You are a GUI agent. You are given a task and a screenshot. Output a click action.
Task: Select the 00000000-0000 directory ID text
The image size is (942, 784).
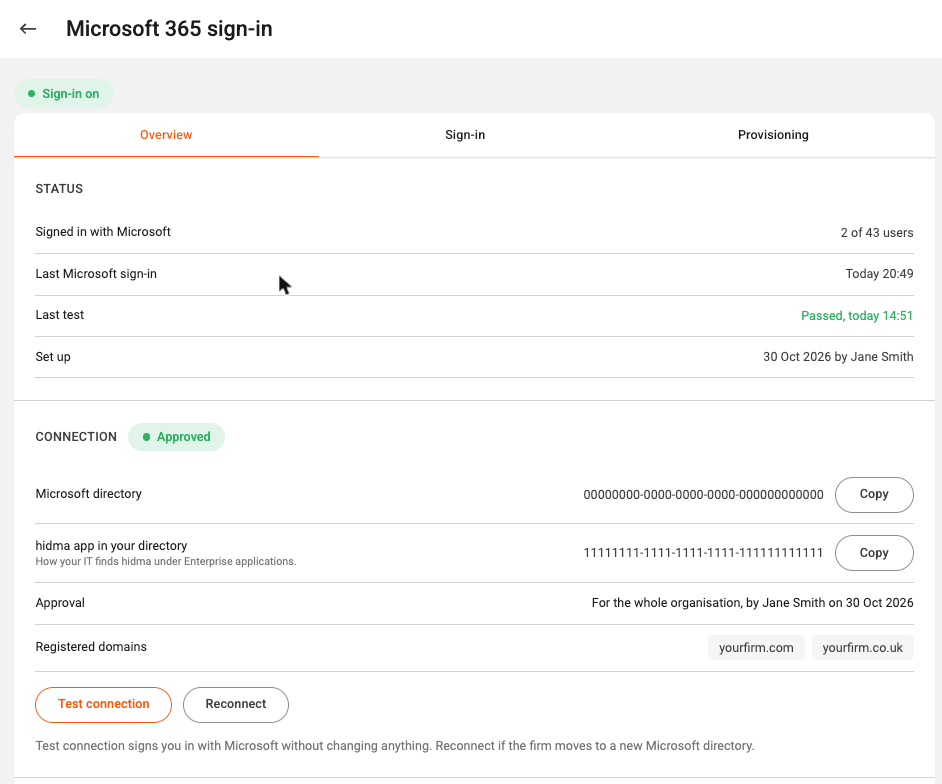click(703, 494)
